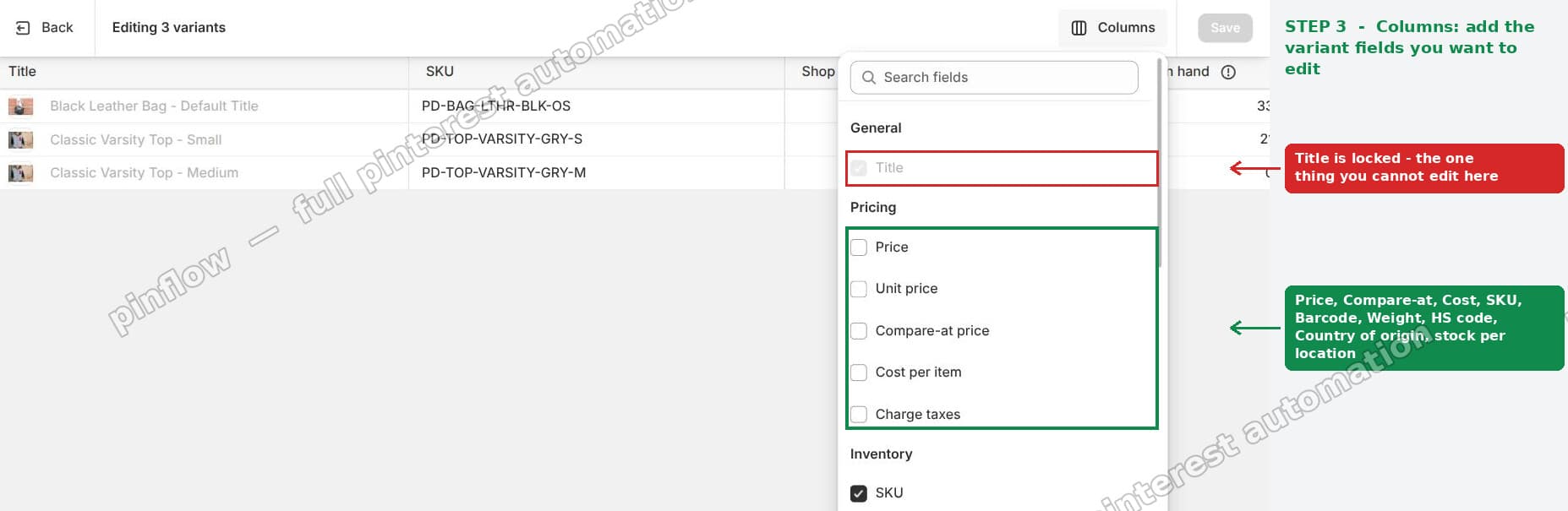
Task: Enable the Price checkbox
Action: 859,247
